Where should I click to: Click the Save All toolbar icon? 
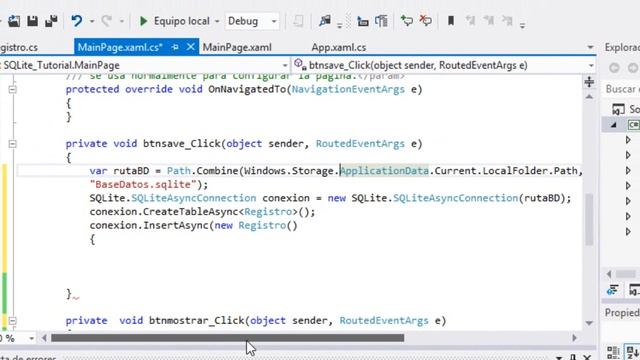(x=51, y=21)
